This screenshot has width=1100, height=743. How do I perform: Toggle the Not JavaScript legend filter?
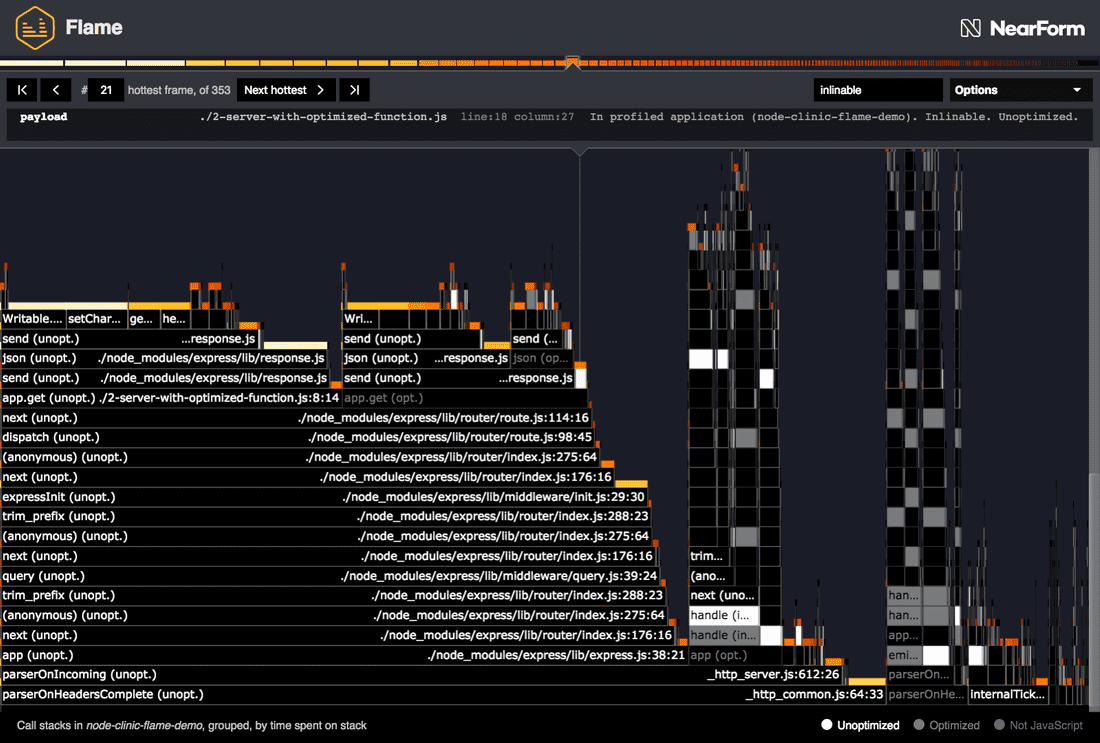(1038, 725)
